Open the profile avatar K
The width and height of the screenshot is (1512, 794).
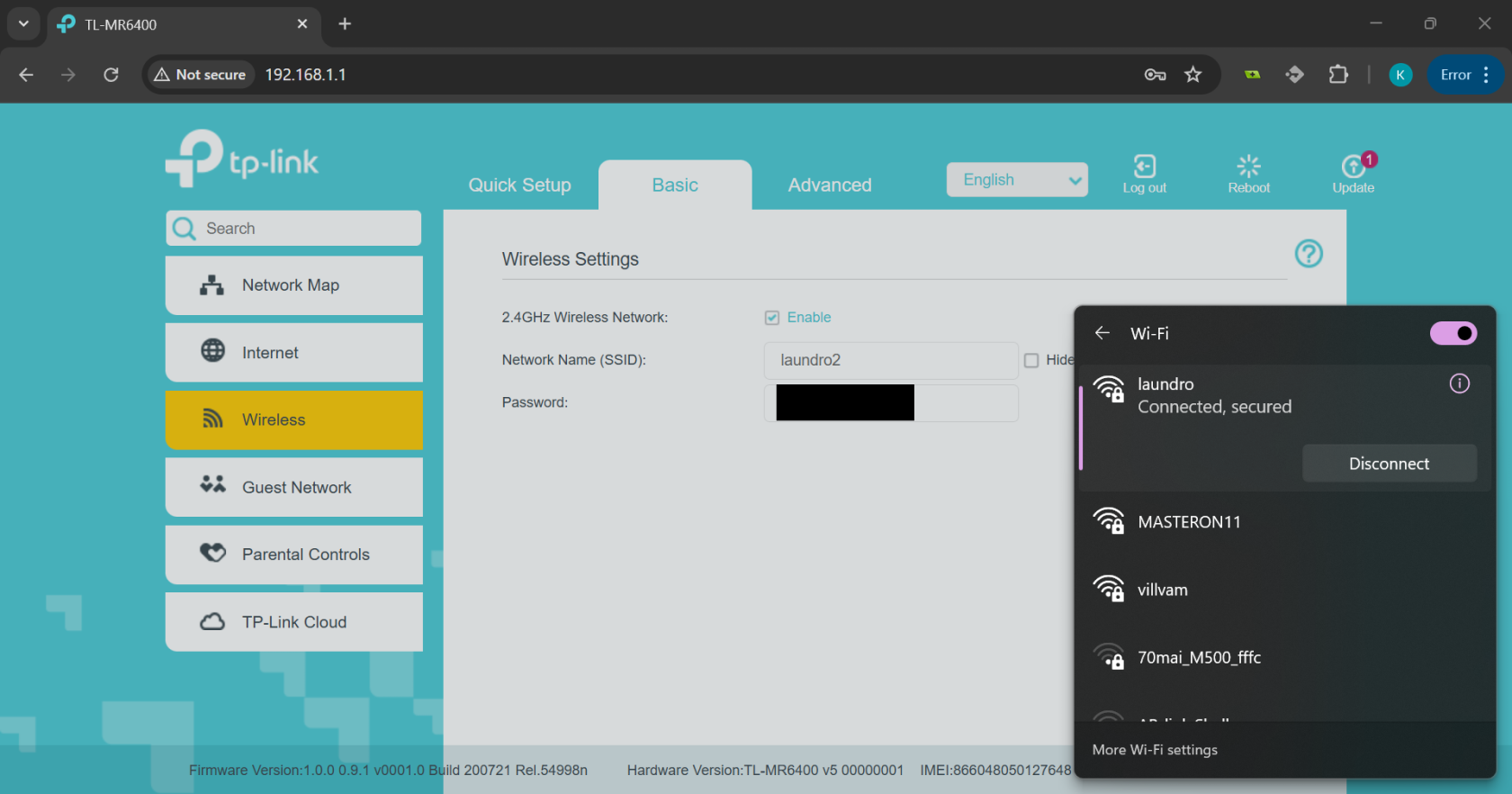coord(1400,75)
